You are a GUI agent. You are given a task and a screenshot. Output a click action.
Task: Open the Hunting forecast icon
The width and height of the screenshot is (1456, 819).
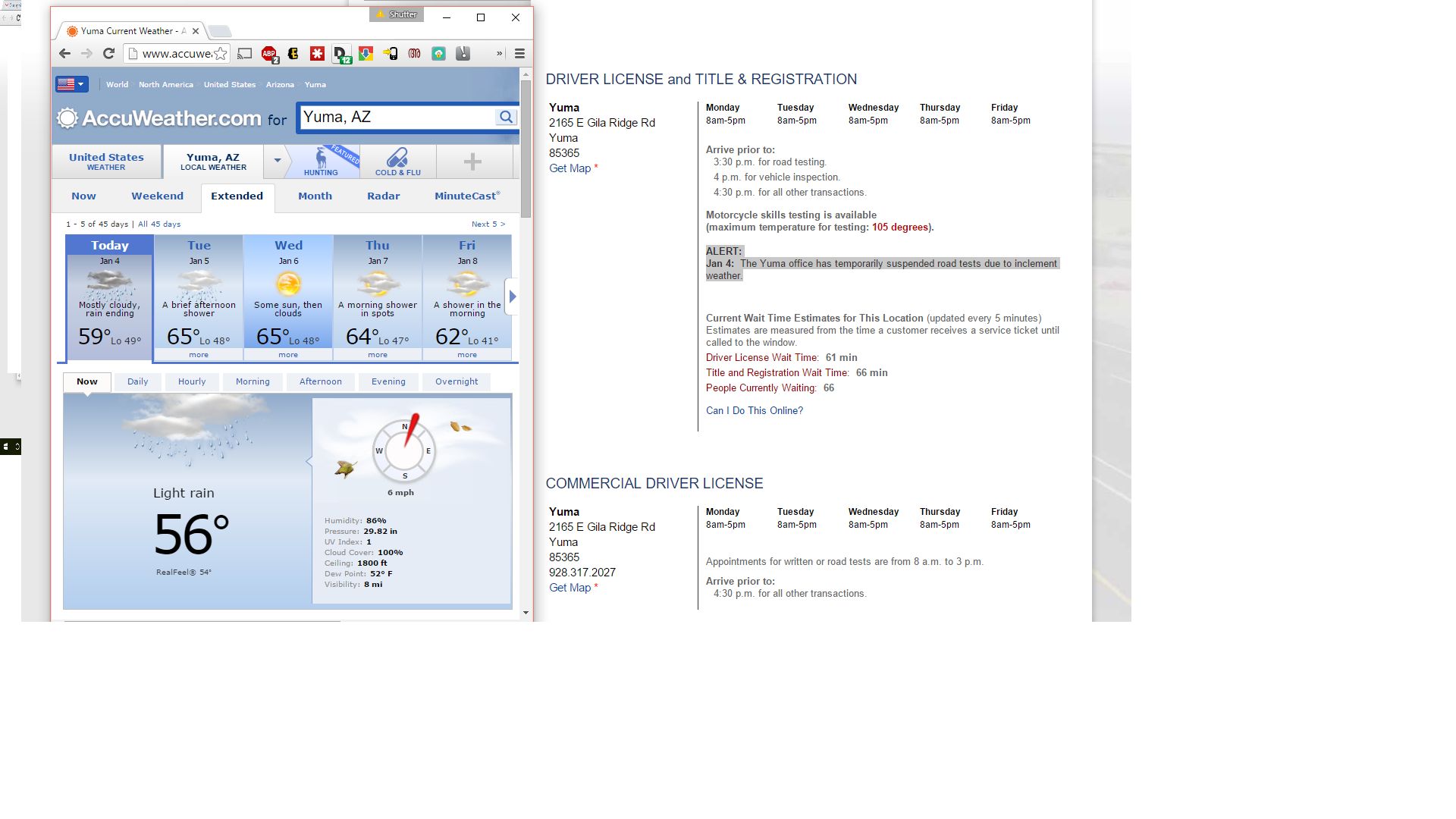click(322, 162)
